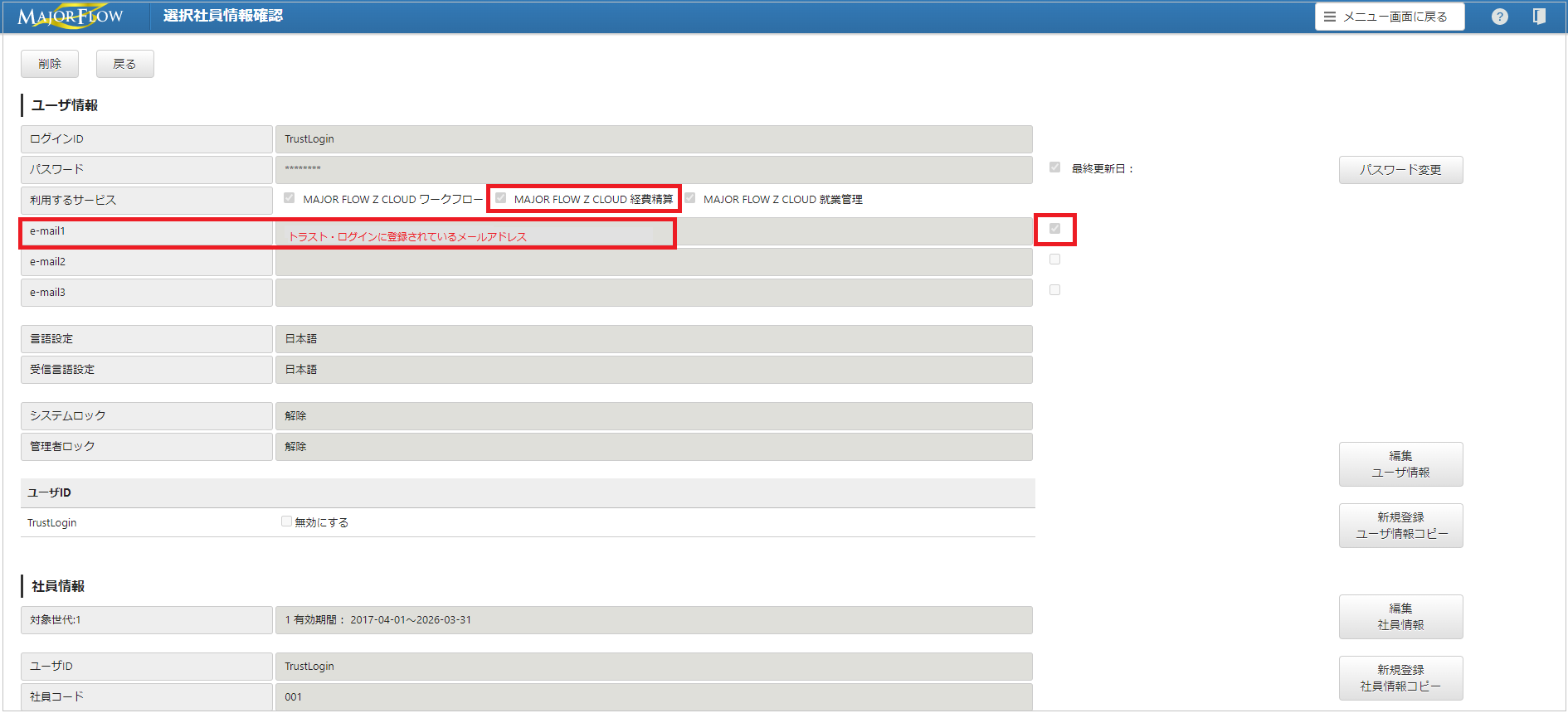The image size is (1568, 713).
Task: Click the 言語設定 label cell
Action: 147,339
